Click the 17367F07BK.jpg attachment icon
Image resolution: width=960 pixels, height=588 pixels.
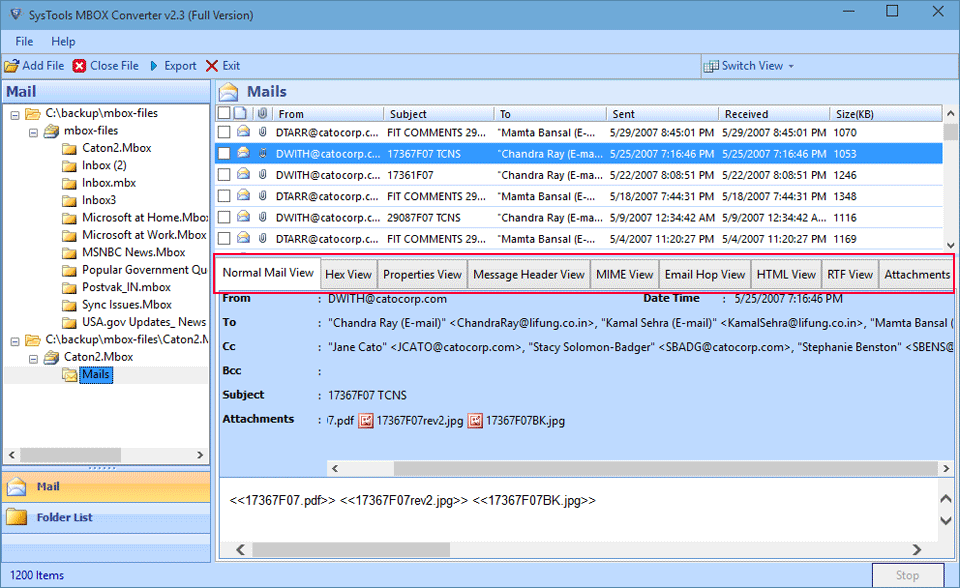(475, 421)
